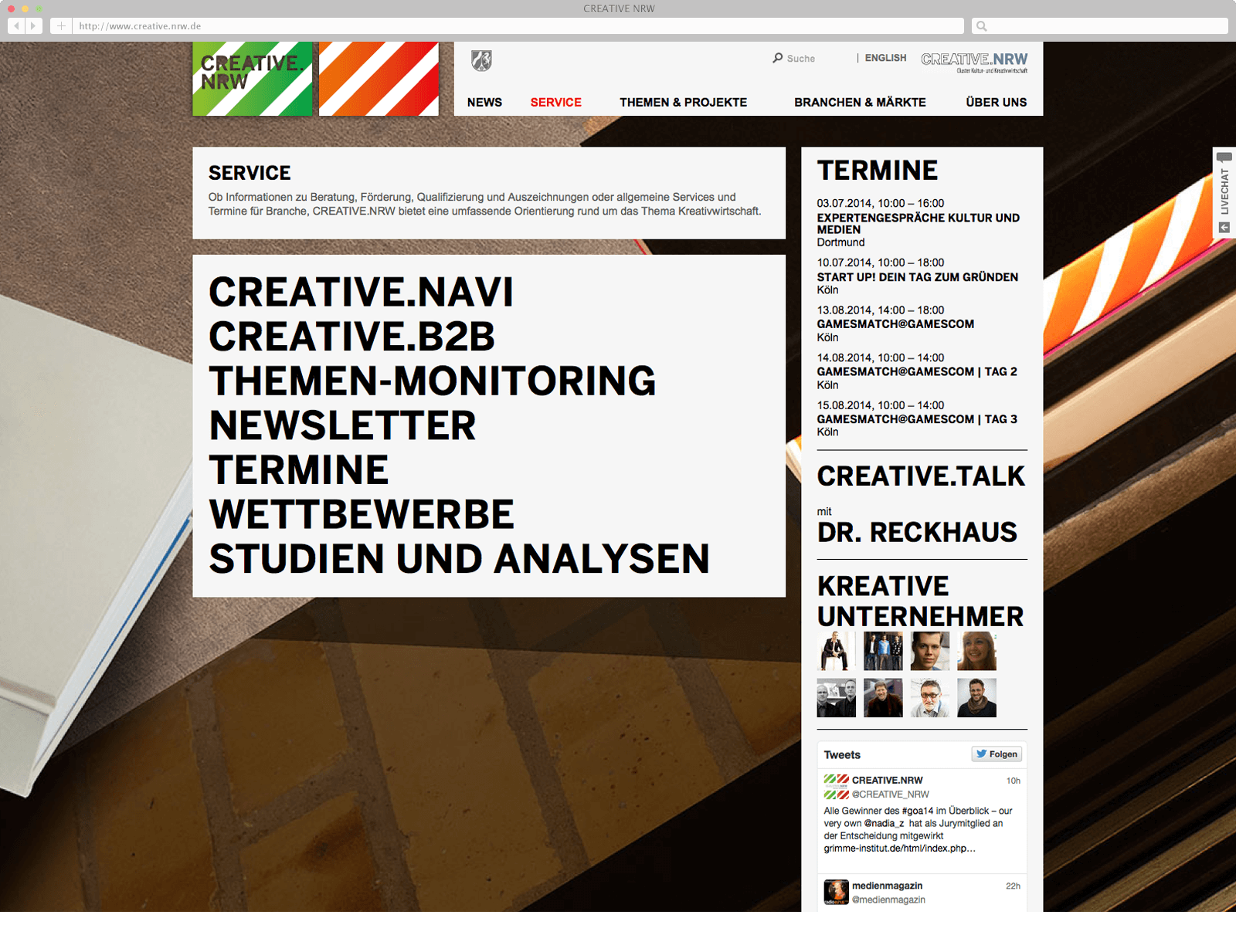Click the blonde woman portrait thumbnail
The height and width of the screenshot is (952, 1236).
(976, 651)
